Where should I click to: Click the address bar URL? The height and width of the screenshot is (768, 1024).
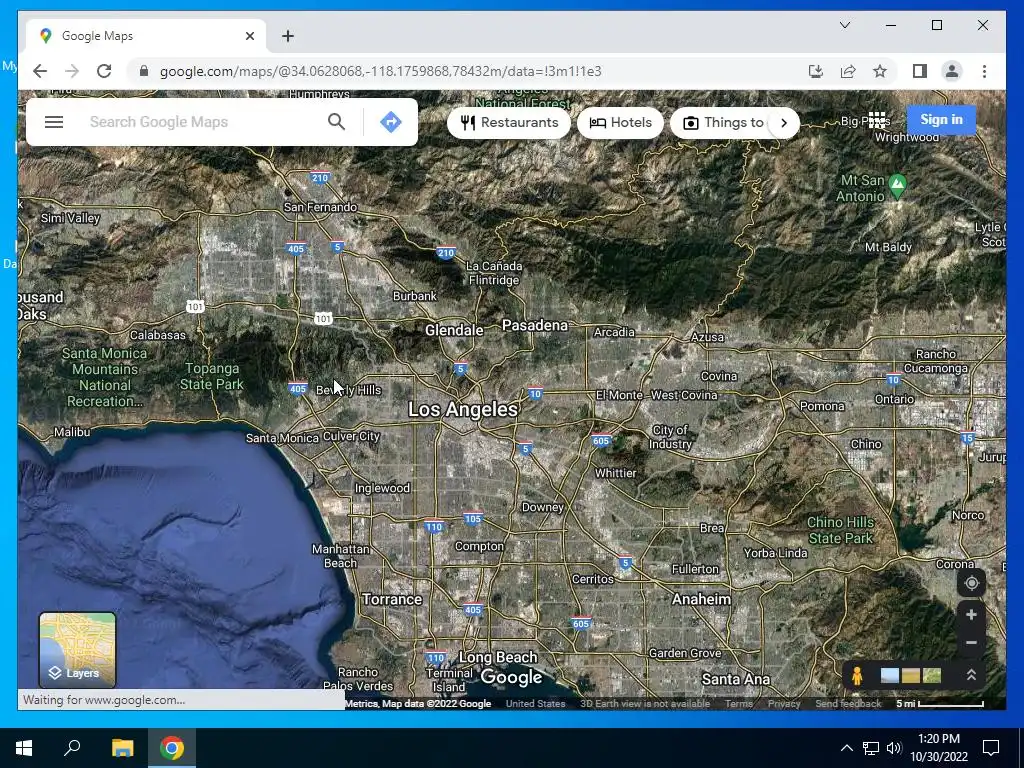[x=380, y=71]
